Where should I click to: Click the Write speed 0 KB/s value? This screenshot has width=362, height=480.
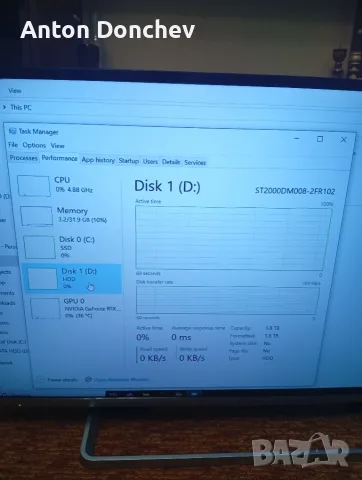coord(192,358)
